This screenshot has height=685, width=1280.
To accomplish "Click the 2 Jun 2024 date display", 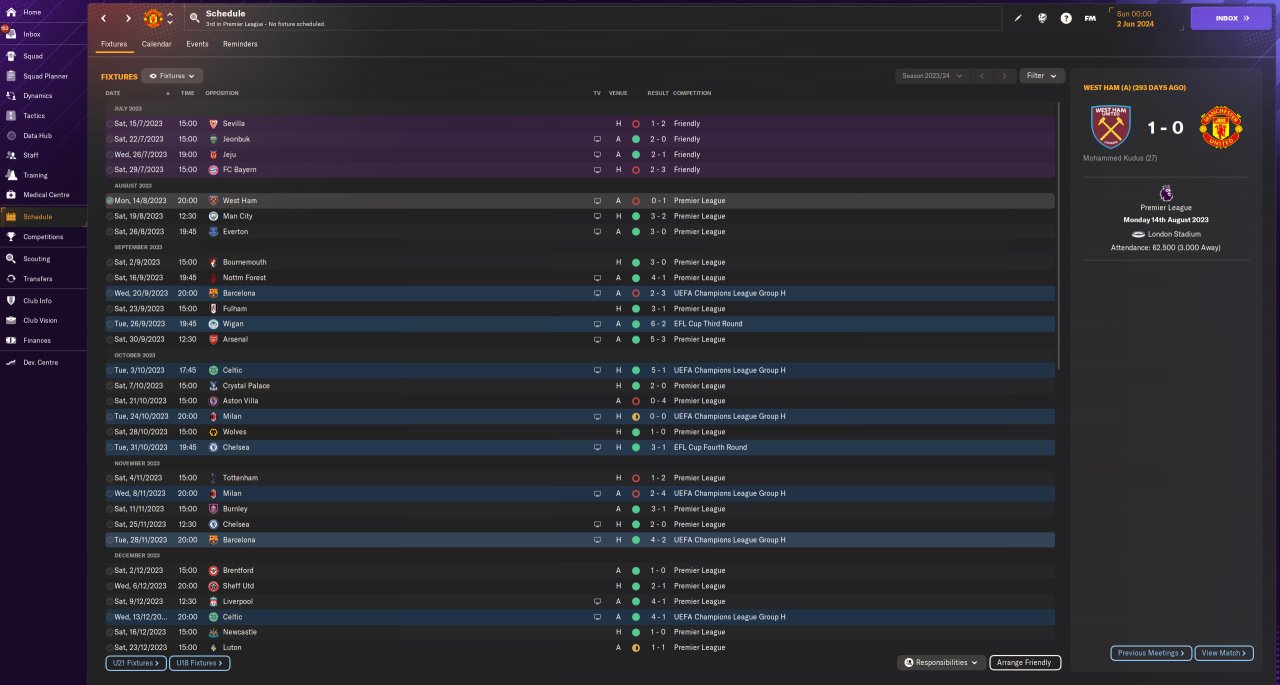I will point(1135,23).
